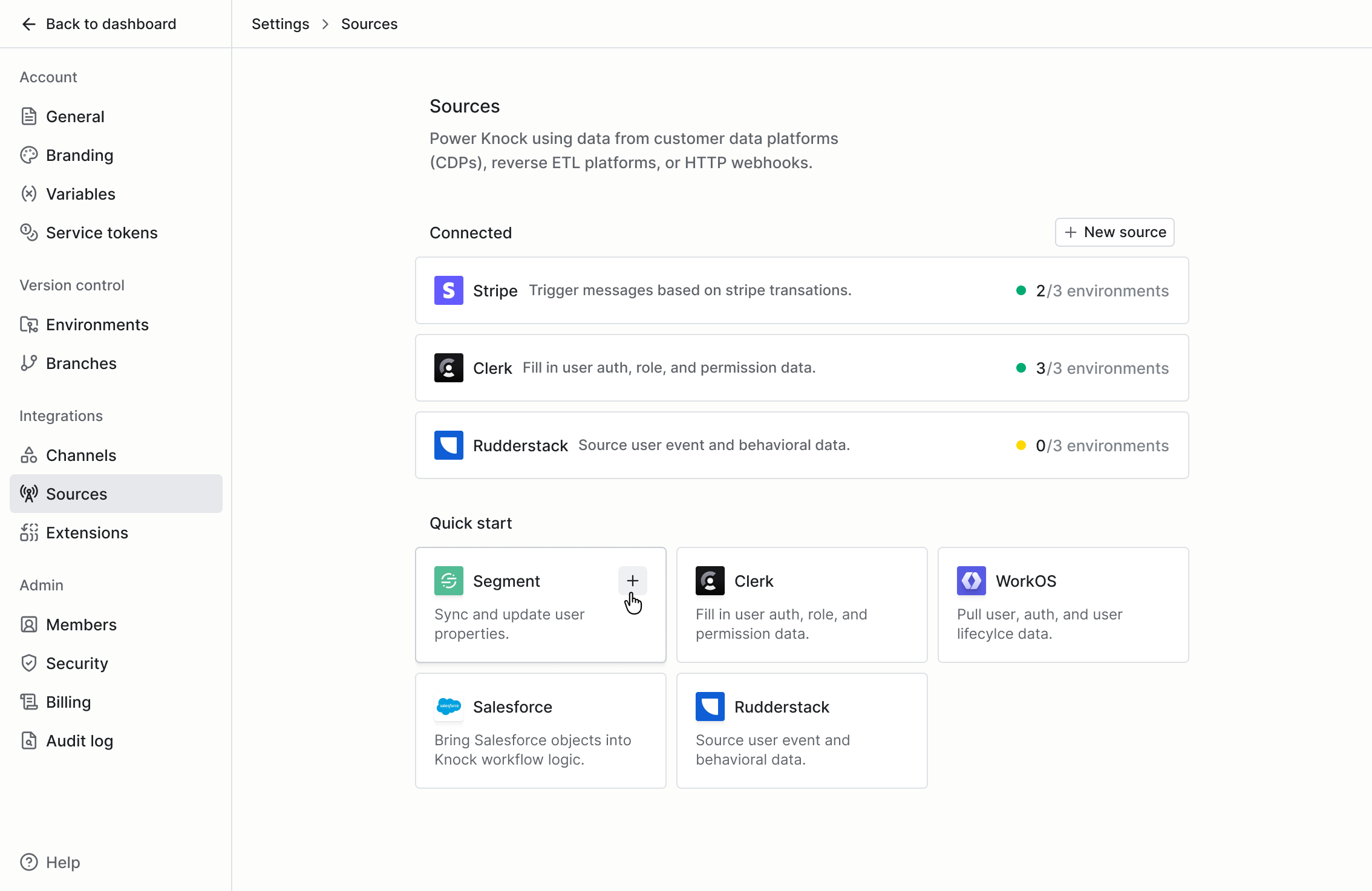Open the Branding settings page
The width and height of the screenshot is (1372, 891).
[x=79, y=155]
